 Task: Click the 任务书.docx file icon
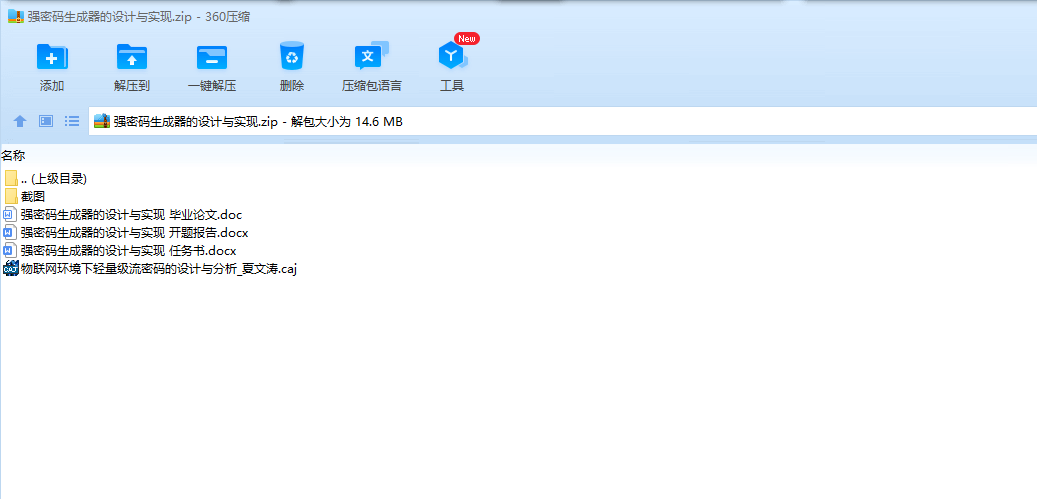10,250
